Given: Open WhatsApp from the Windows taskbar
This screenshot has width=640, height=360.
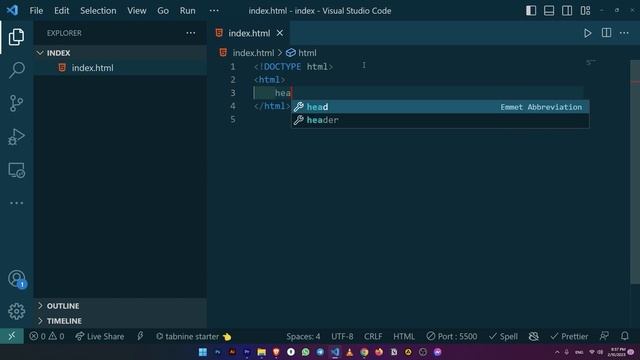Looking at the screenshot, I should click(305, 352).
